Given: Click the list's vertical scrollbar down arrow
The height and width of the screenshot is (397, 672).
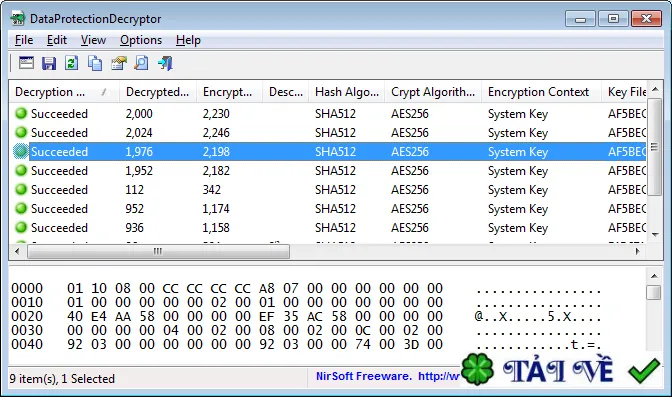Looking at the screenshot, I should click(x=655, y=235).
